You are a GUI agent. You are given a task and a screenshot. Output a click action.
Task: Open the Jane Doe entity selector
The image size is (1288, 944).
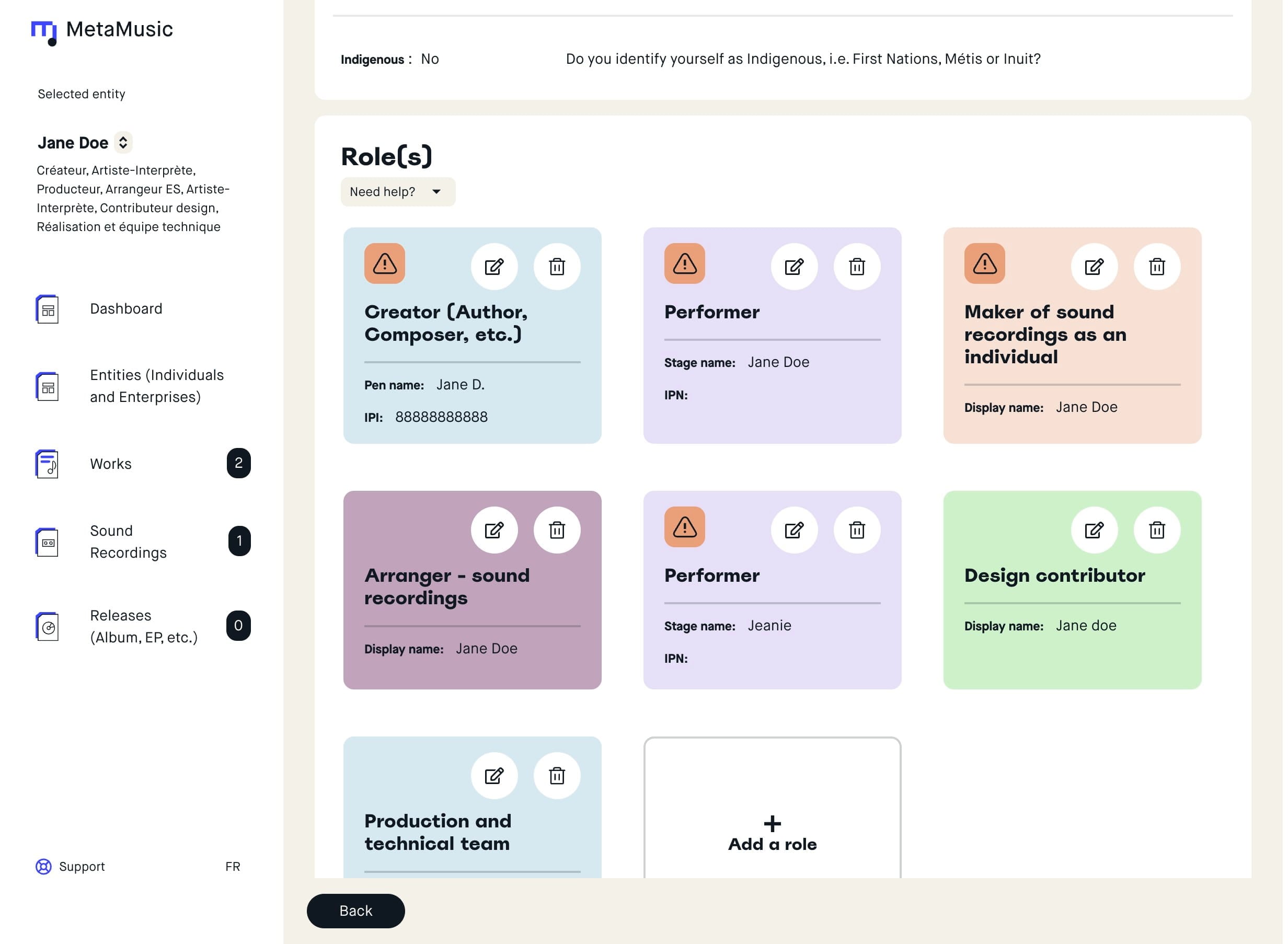[123, 143]
